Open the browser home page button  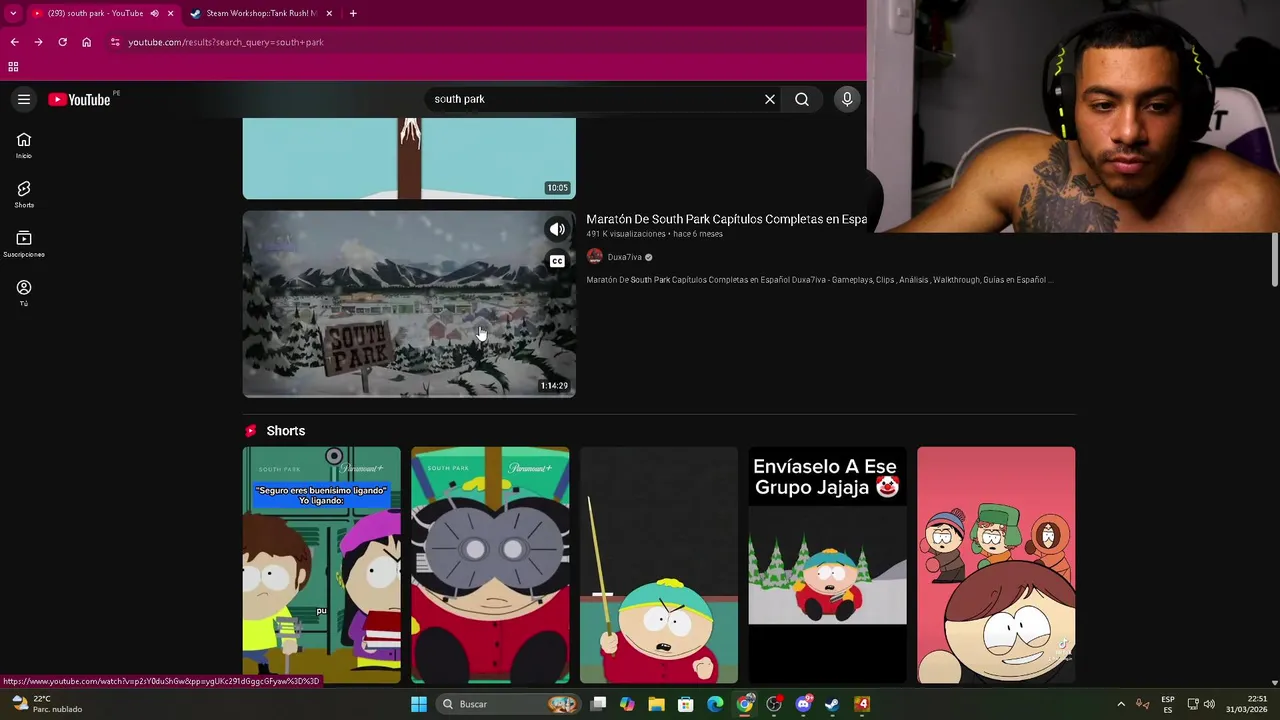86,42
